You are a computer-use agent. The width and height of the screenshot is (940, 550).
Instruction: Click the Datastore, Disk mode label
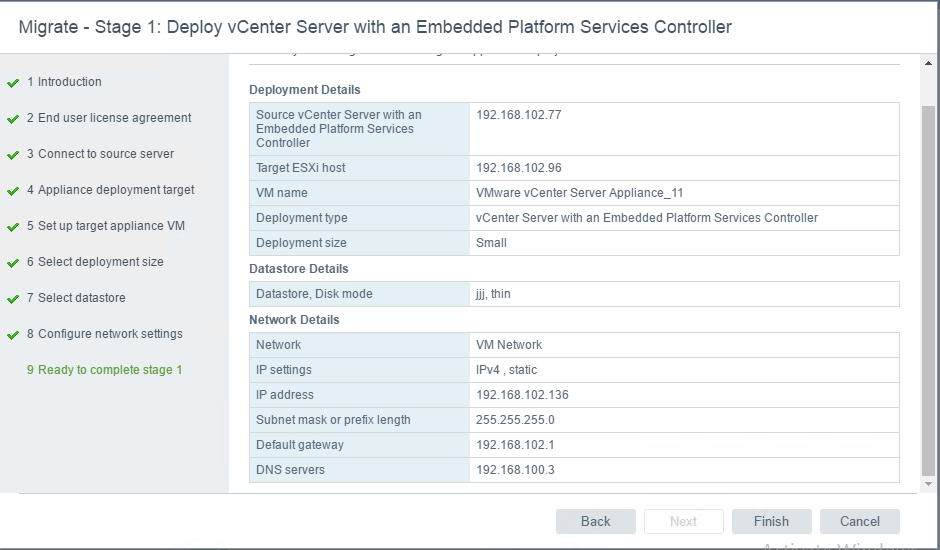pyautogui.click(x=314, y=294)
